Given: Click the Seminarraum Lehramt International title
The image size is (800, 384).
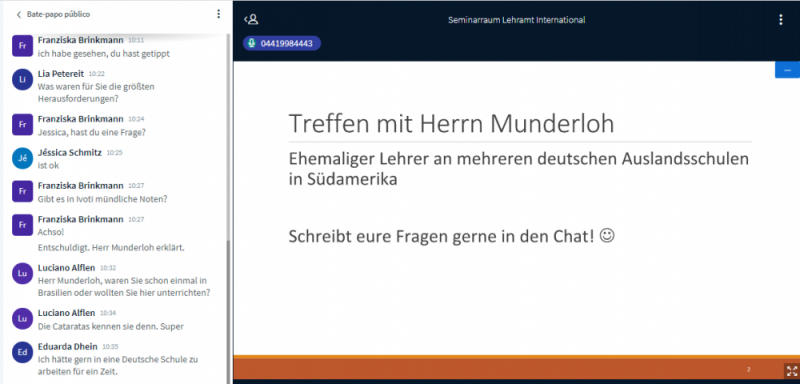Looking at the screenshot, I should tap(516, 20).
